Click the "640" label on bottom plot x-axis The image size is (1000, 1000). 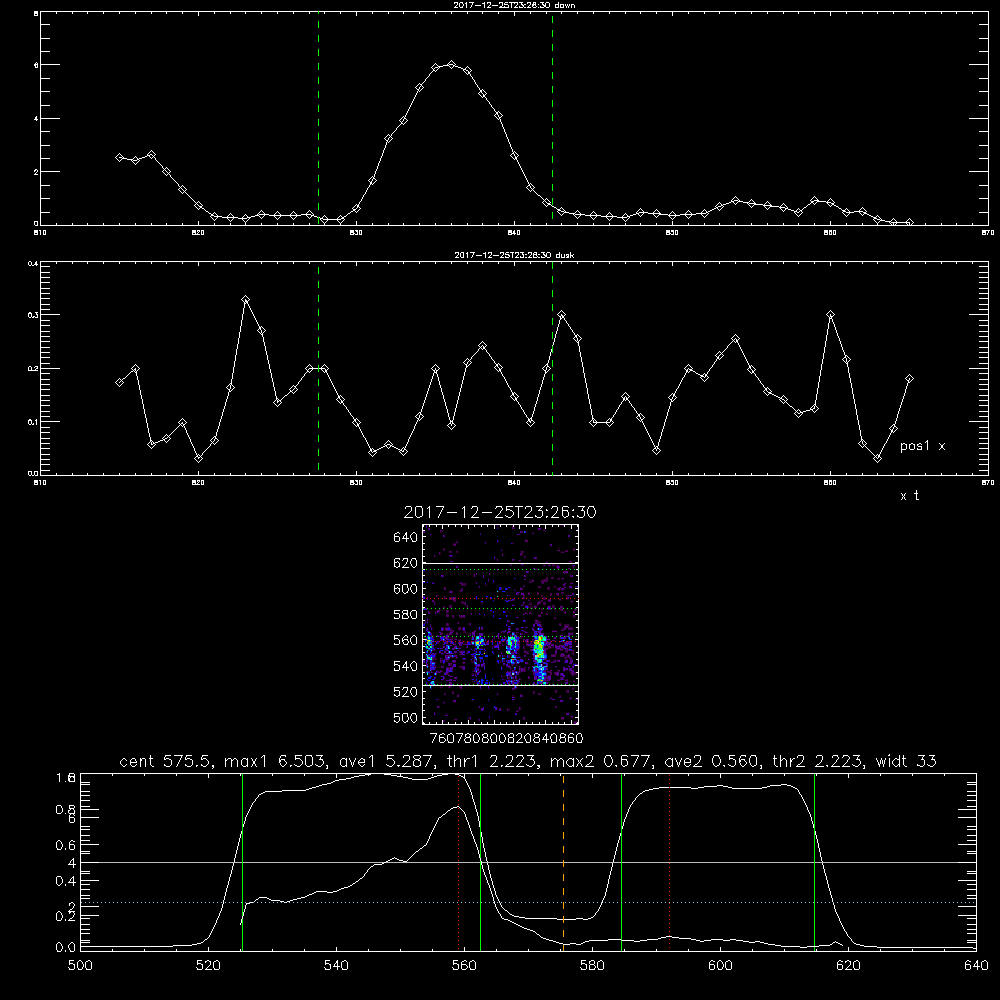[x=976, y=966]
